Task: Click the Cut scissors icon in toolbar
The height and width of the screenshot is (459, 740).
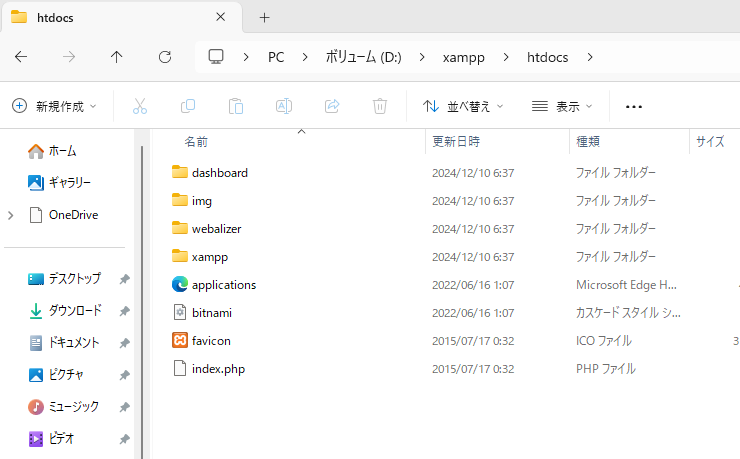Action: (140, 106)
